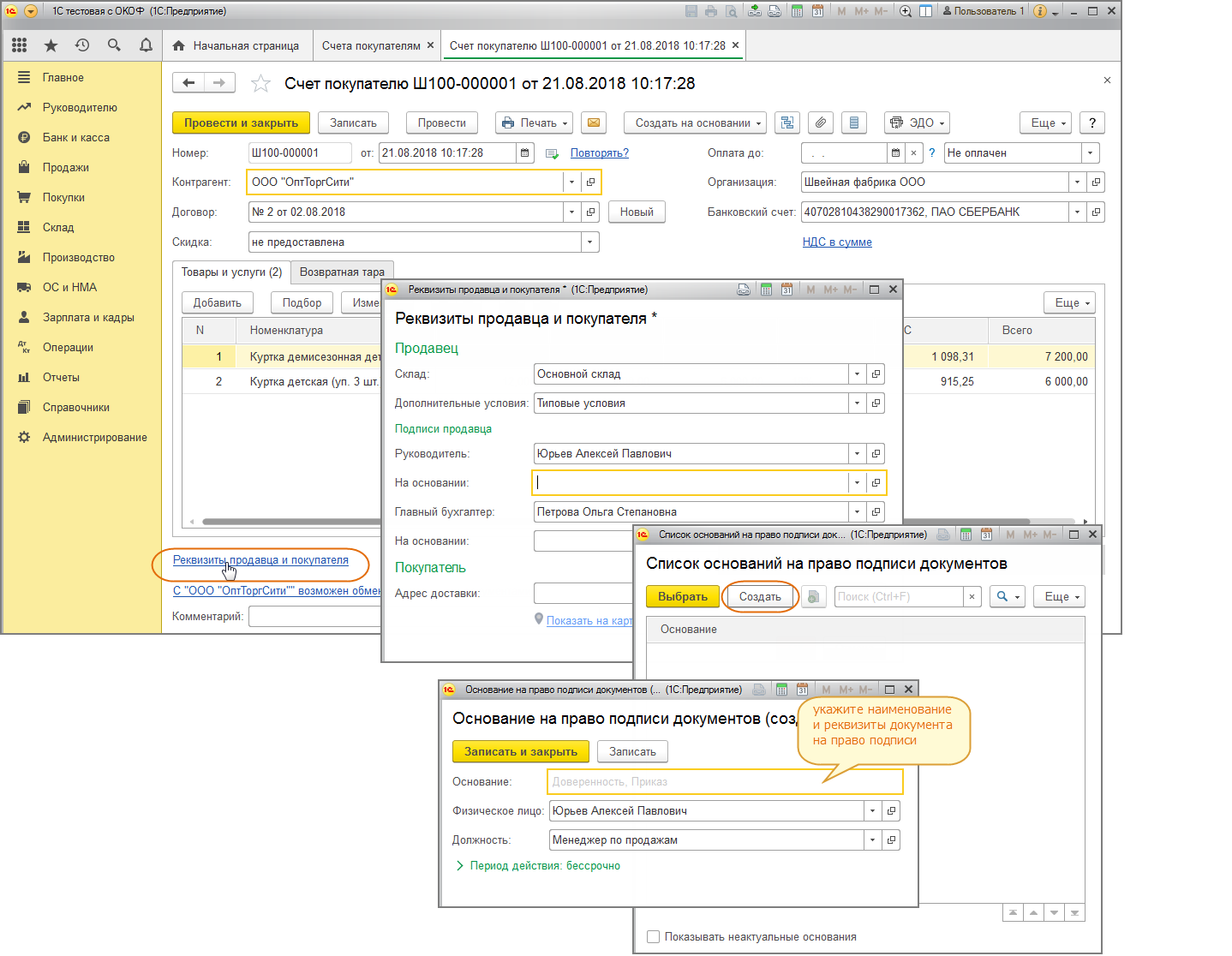Open calendar picker for invoice date

coord(525,152)
